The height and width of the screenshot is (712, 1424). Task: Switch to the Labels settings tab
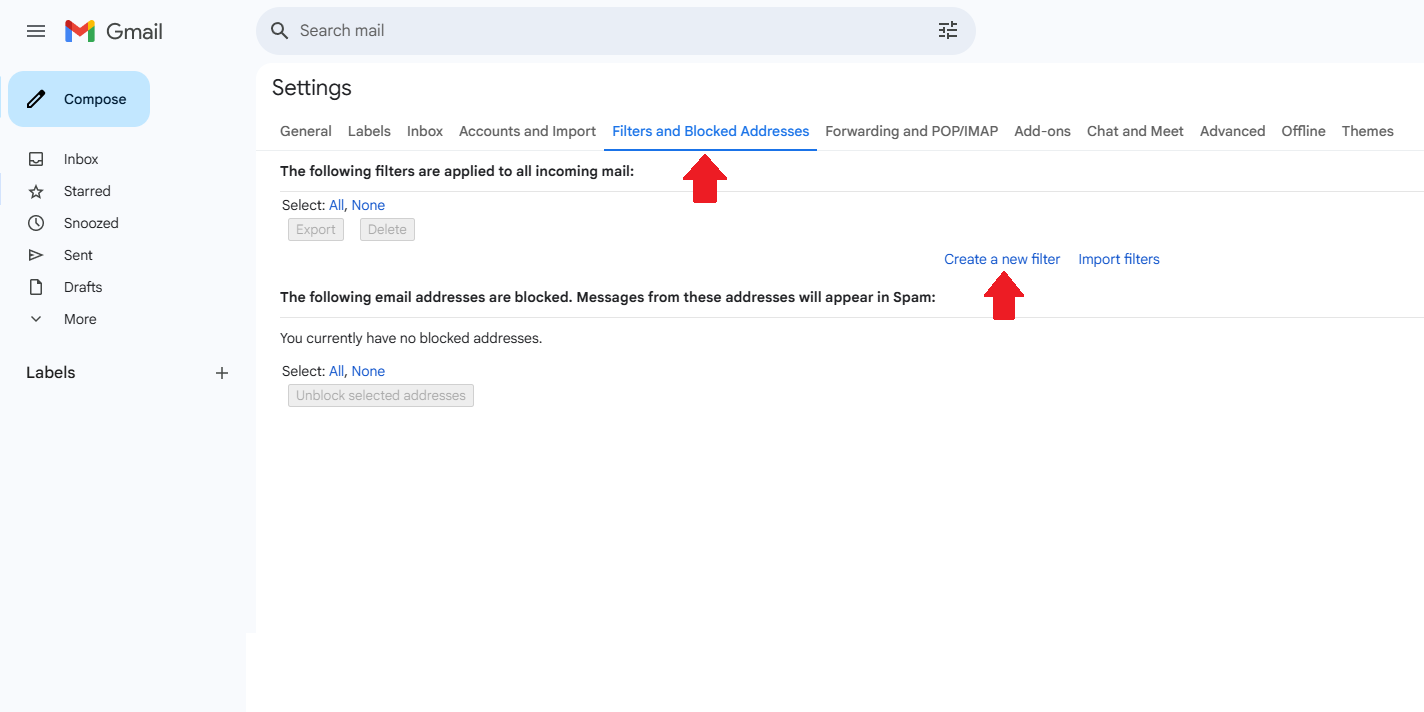pyautogui.click(x=369, y=131)
